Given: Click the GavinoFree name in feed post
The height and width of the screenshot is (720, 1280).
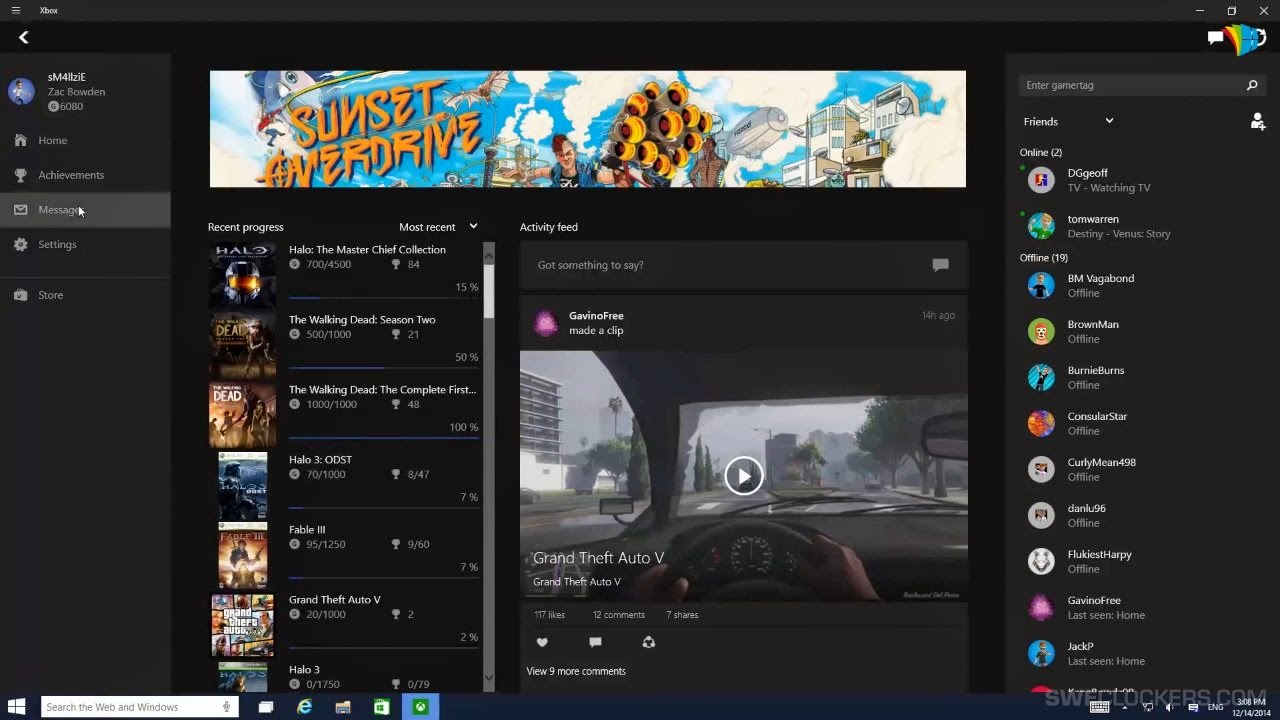Looking at the screenshot, I should [x=596, y=316].
